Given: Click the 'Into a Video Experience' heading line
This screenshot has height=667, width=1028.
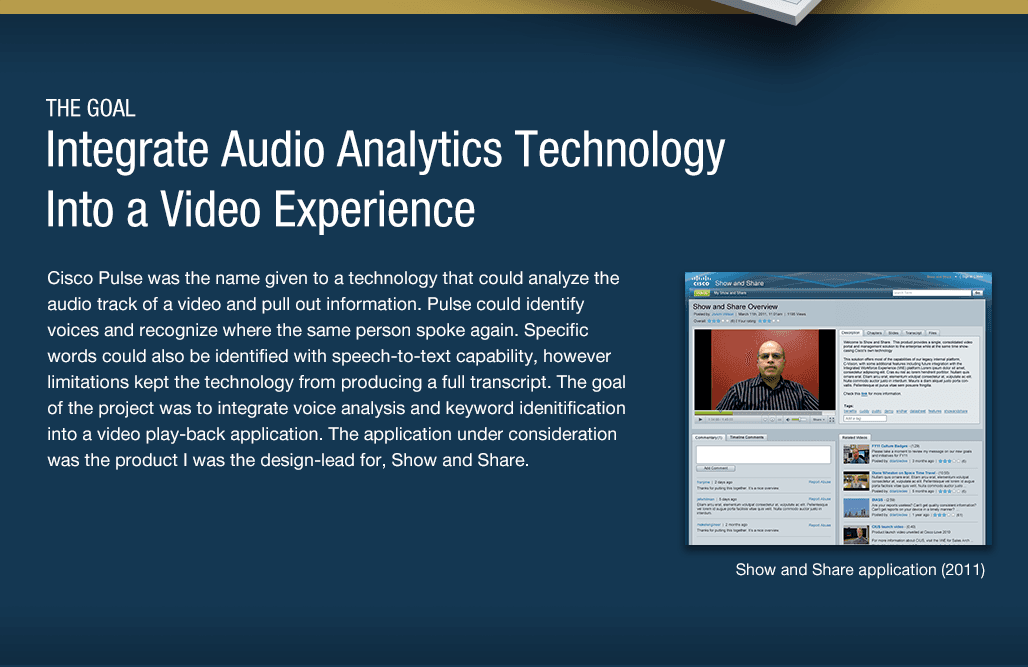Looking at the screenshot, I should click(x=260, y=209).
